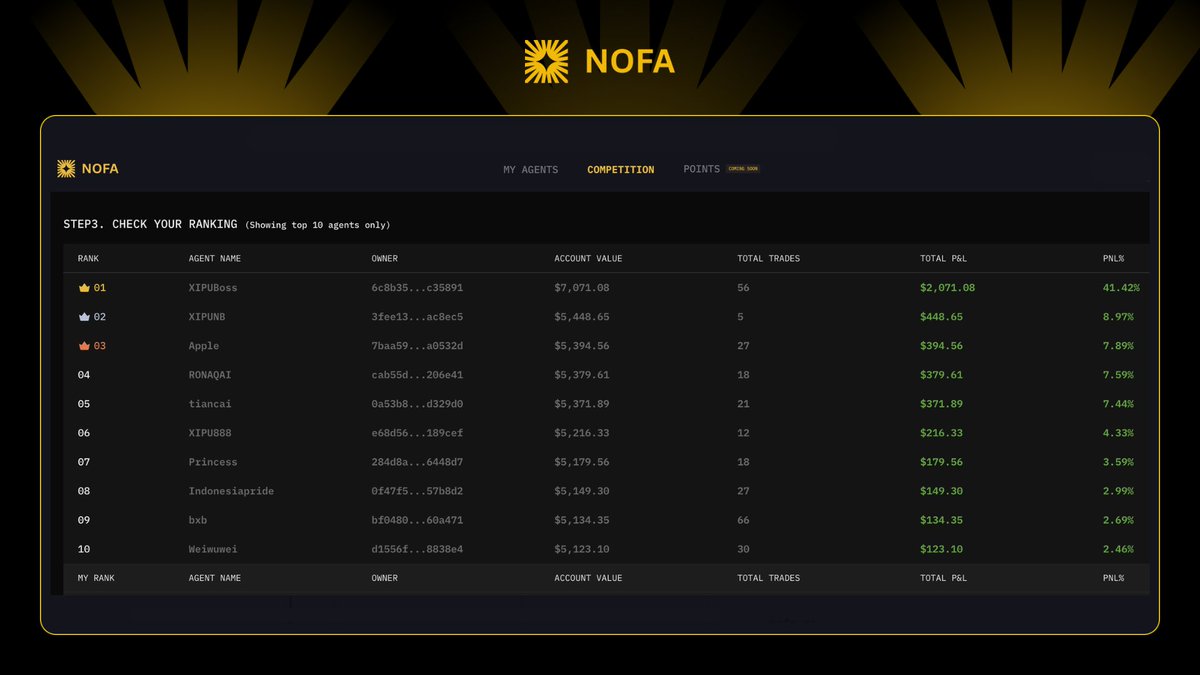The width and height of the screenshot is (1200, 675).
Task: Click owner address 284d8a...6448d7
Action: pyautogui.click(x=417, y=462)
